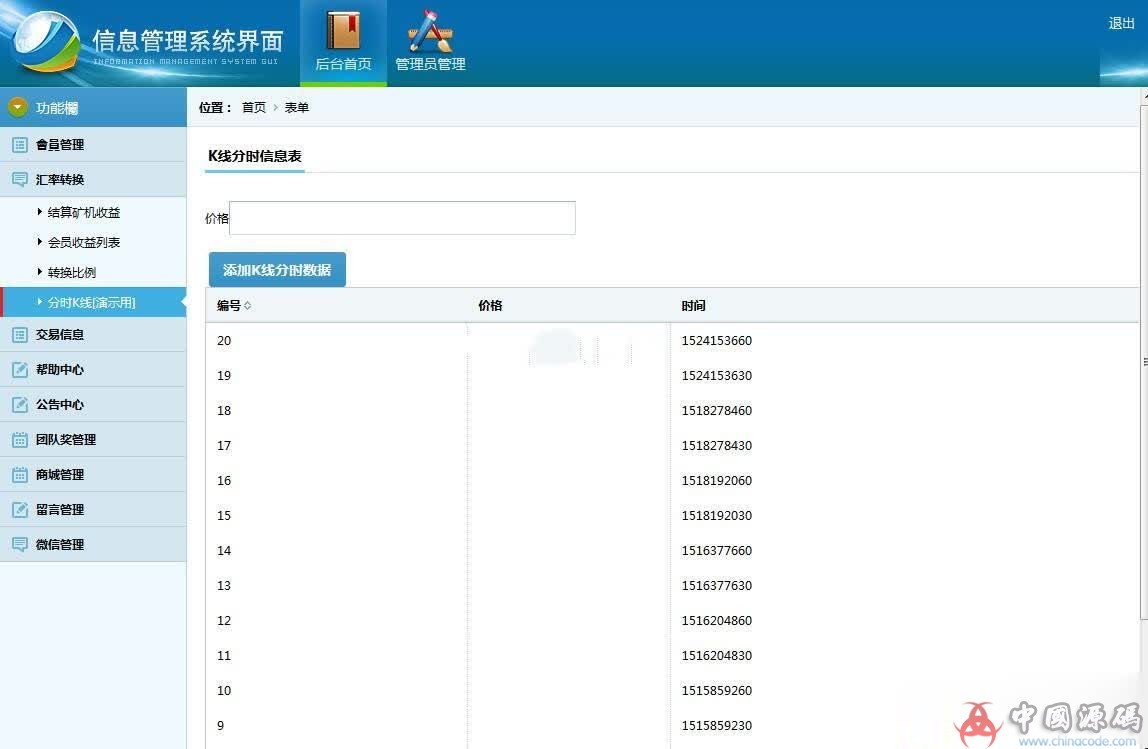Click inside the 价格 input field
1148x749 pixels.
pos(400,218)
